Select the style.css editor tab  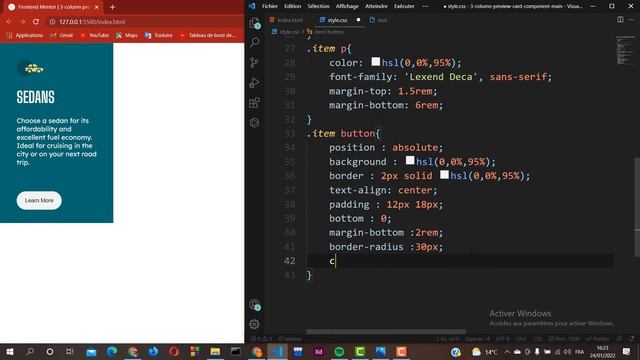coord(338,20)
